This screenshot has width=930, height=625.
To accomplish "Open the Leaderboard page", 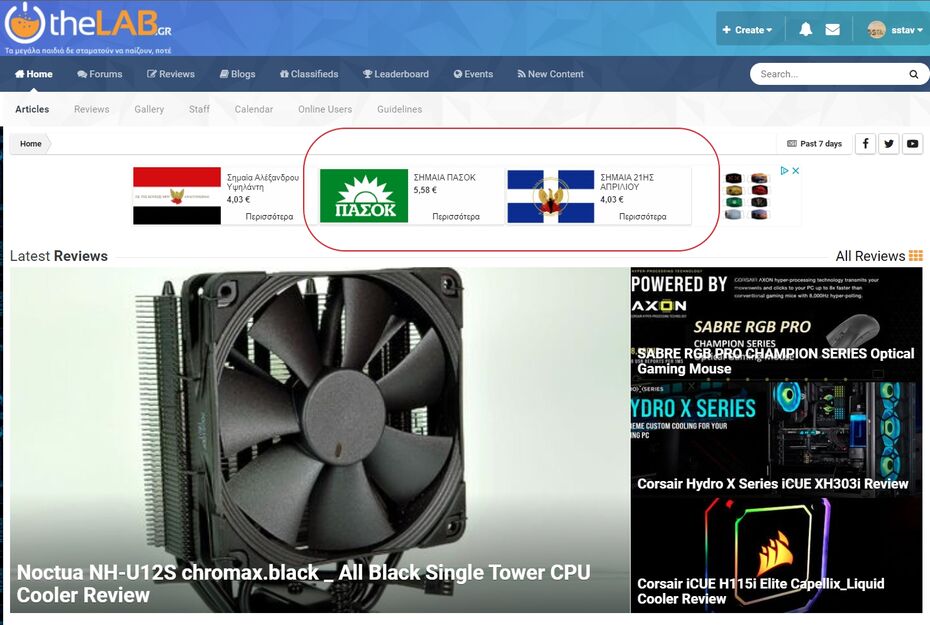I will [x=396, y=74].
